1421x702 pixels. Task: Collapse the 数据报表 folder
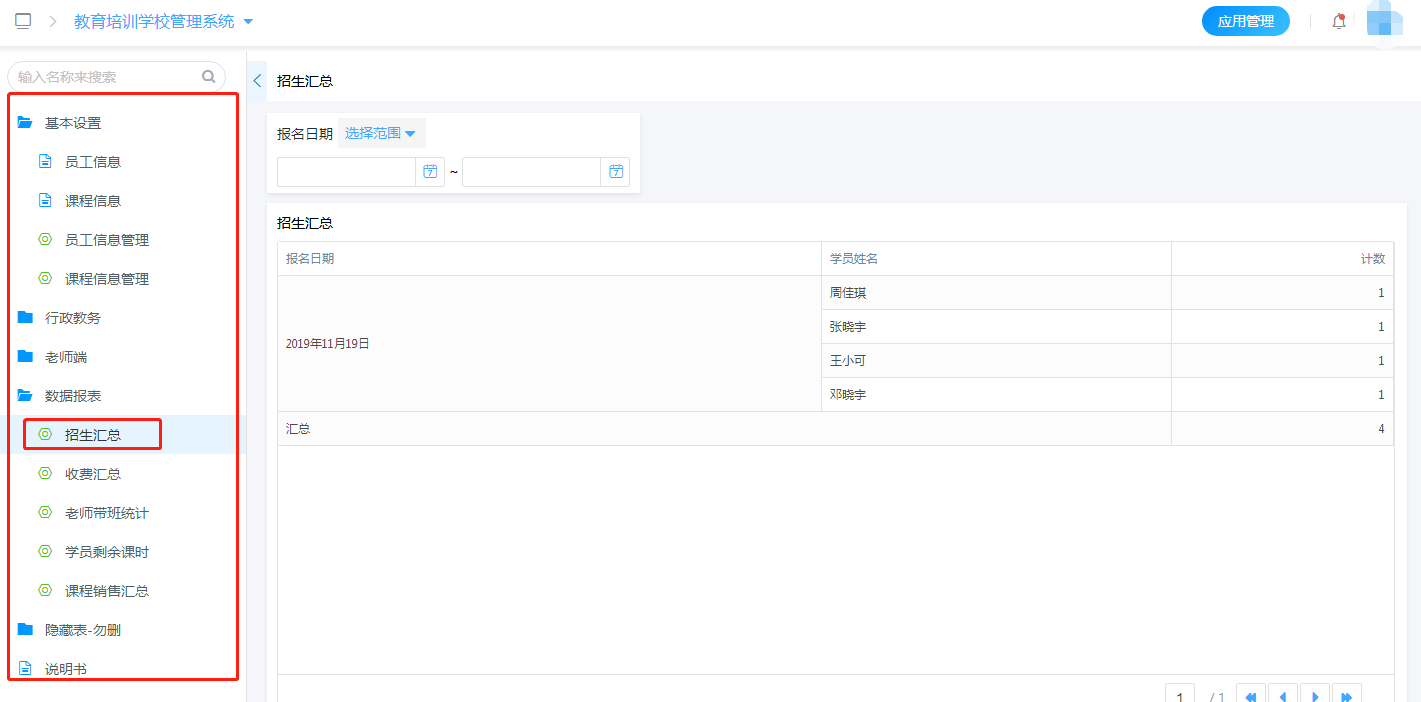73,396
